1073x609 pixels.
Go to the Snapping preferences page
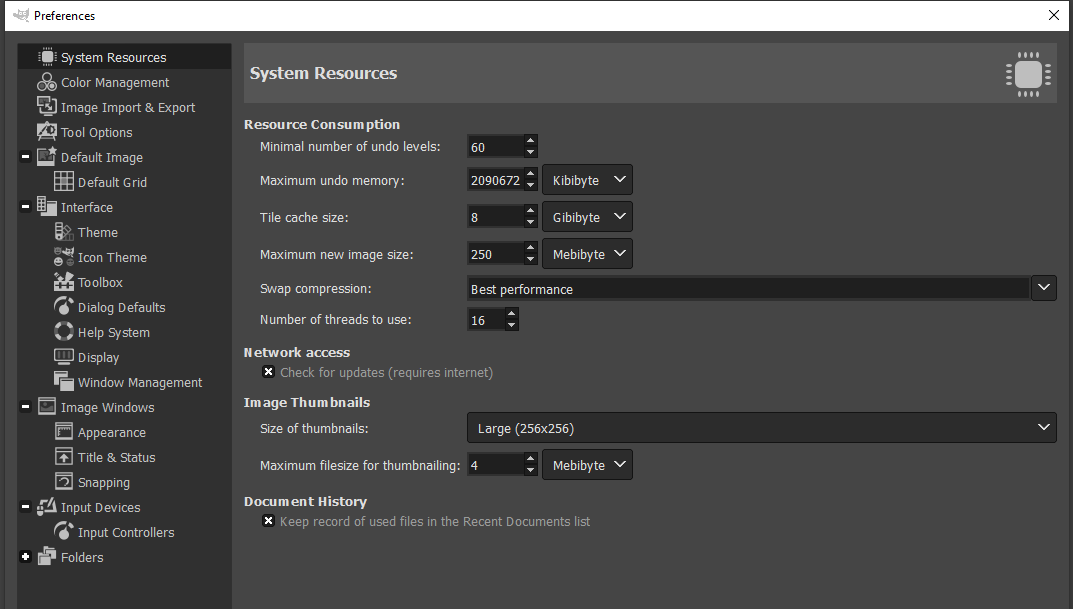pyautogui.click(x=103, y=482)
